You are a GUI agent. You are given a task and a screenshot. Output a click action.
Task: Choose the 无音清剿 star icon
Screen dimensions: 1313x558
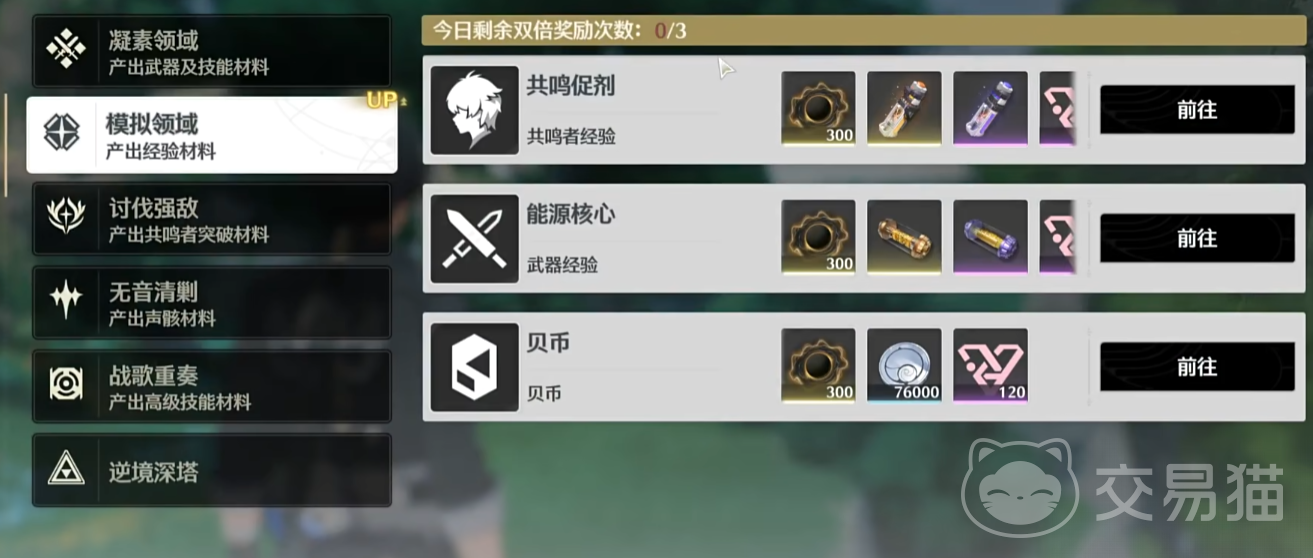click(67, 300)
